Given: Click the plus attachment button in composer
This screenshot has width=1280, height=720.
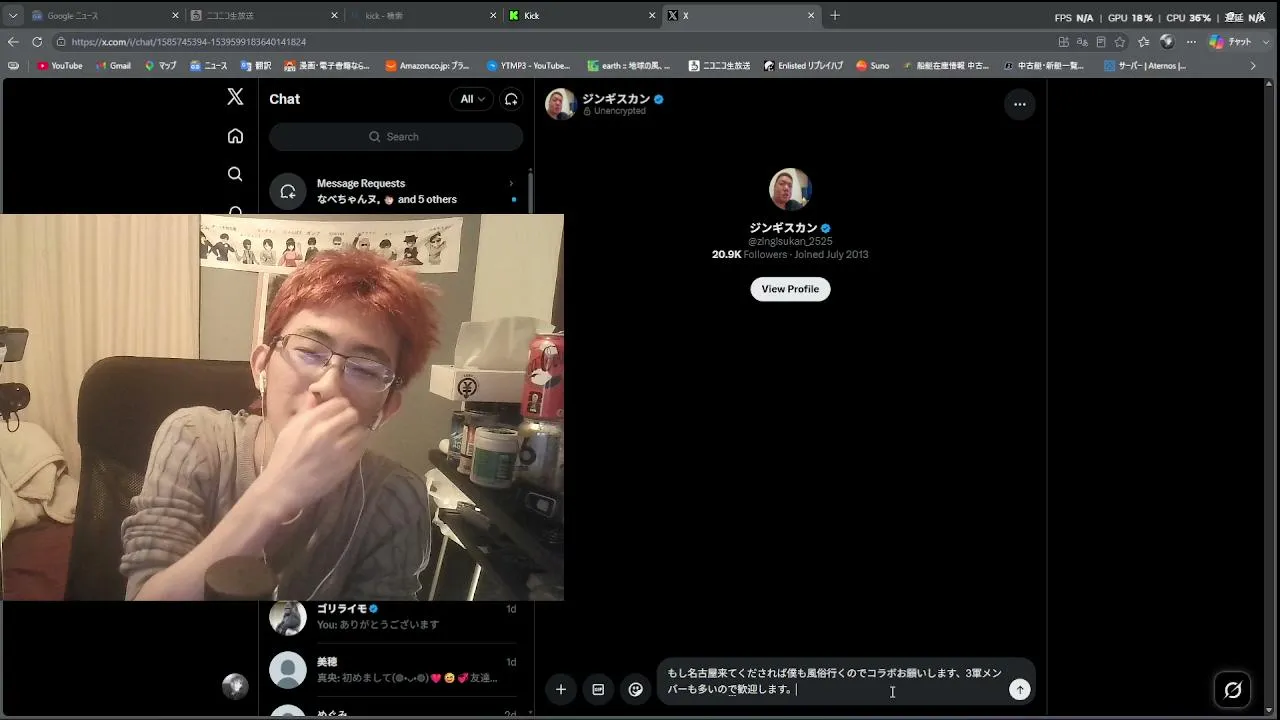Looking at the screenshot, I should pos(561,689).
